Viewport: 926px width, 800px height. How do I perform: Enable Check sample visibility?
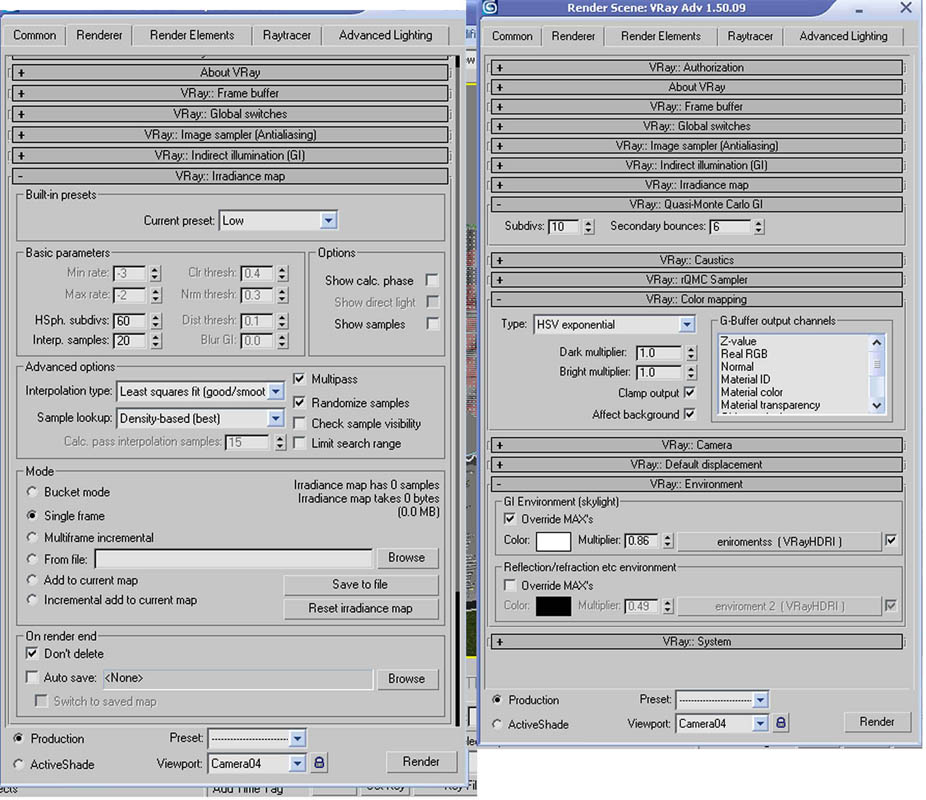(x=299, y=423)
